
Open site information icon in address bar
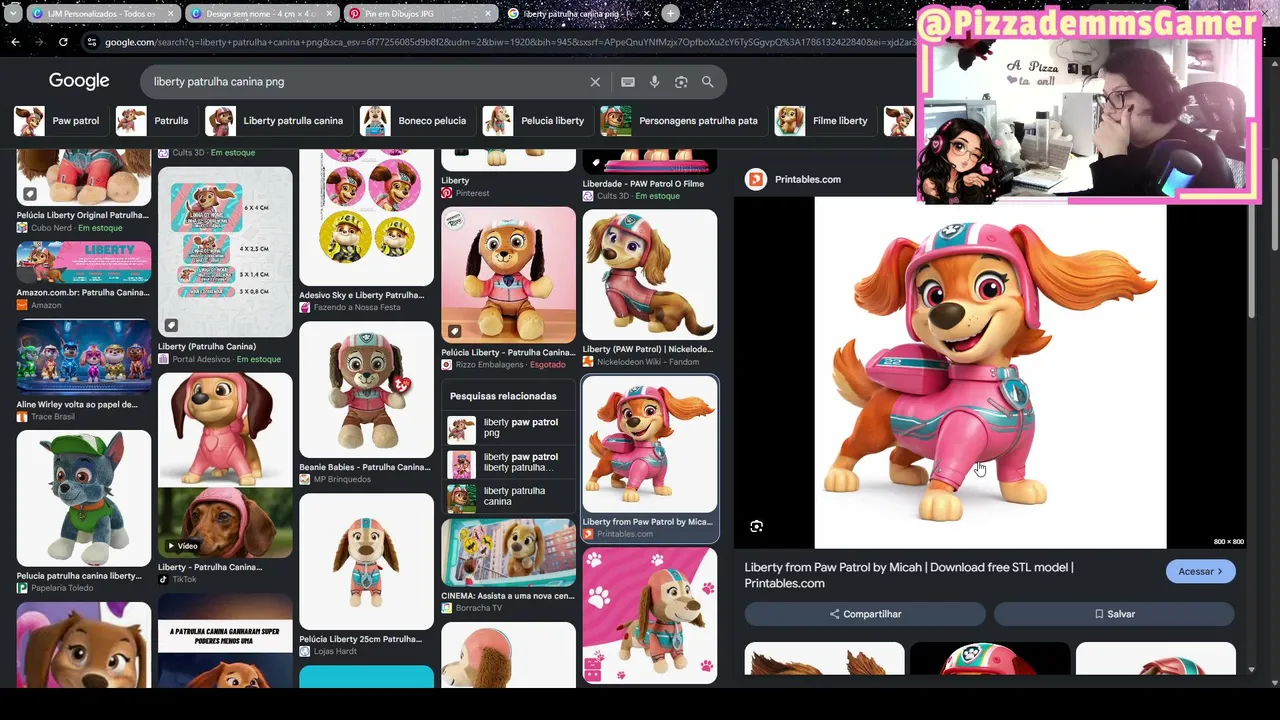coord(92,42)
